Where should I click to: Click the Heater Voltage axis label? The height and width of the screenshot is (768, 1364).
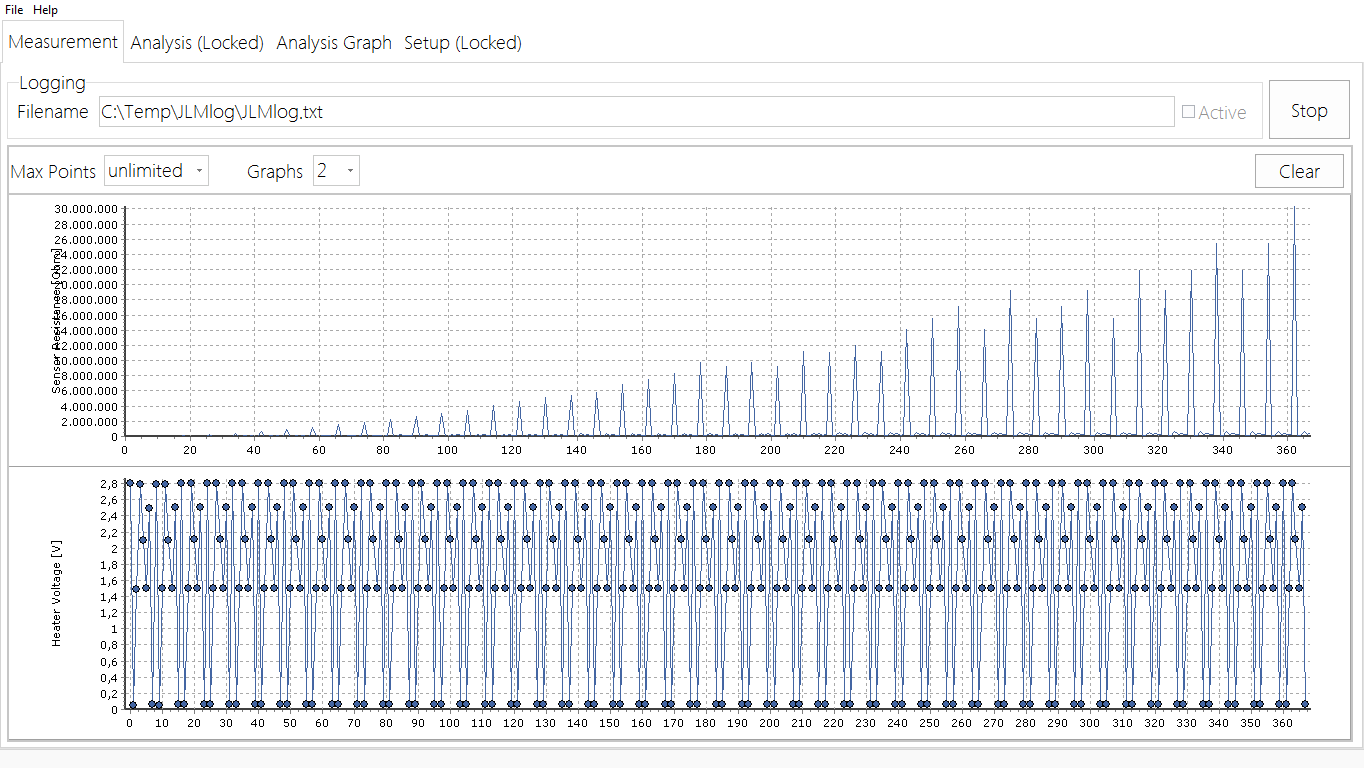(57, 594)
